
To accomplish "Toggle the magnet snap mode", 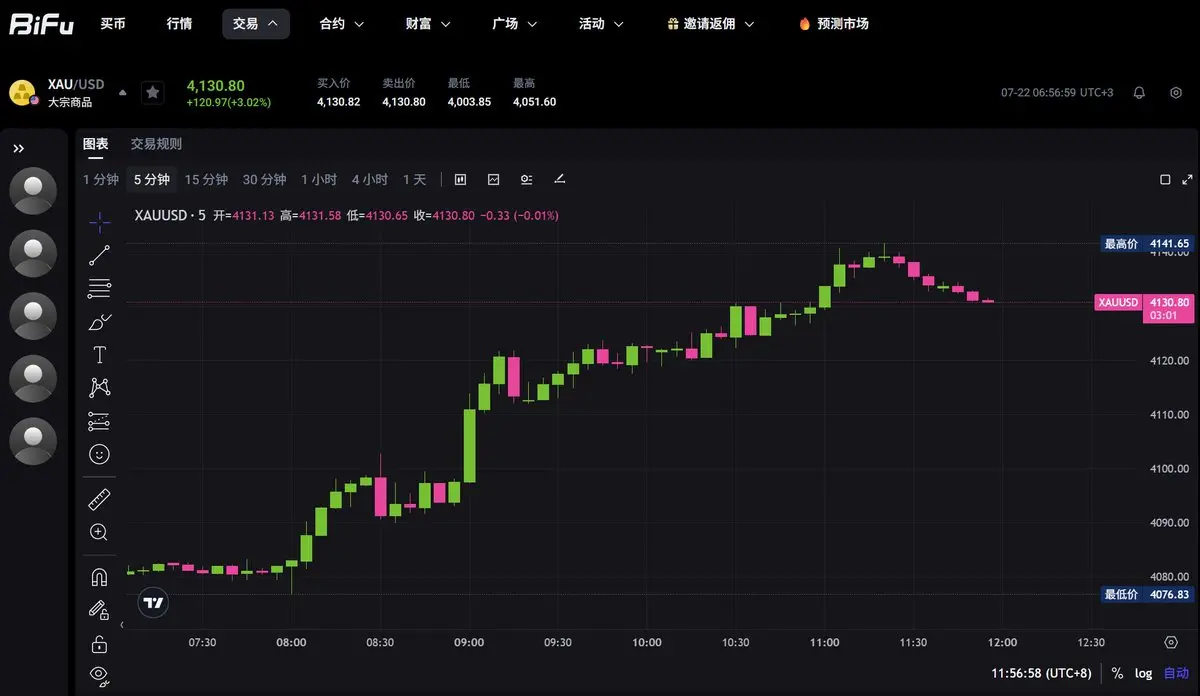I will tap(99, 577).
